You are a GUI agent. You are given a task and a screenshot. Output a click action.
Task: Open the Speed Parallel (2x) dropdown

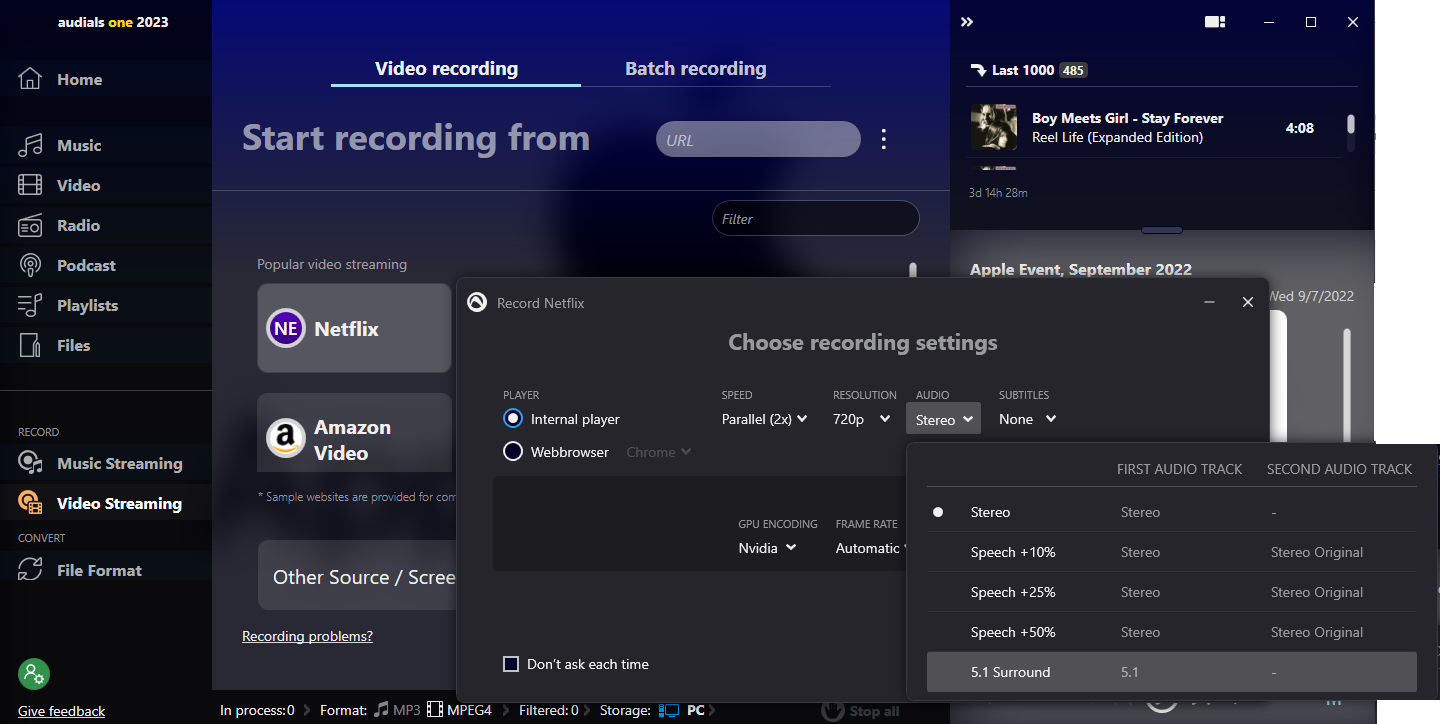(x=765, y=419)
